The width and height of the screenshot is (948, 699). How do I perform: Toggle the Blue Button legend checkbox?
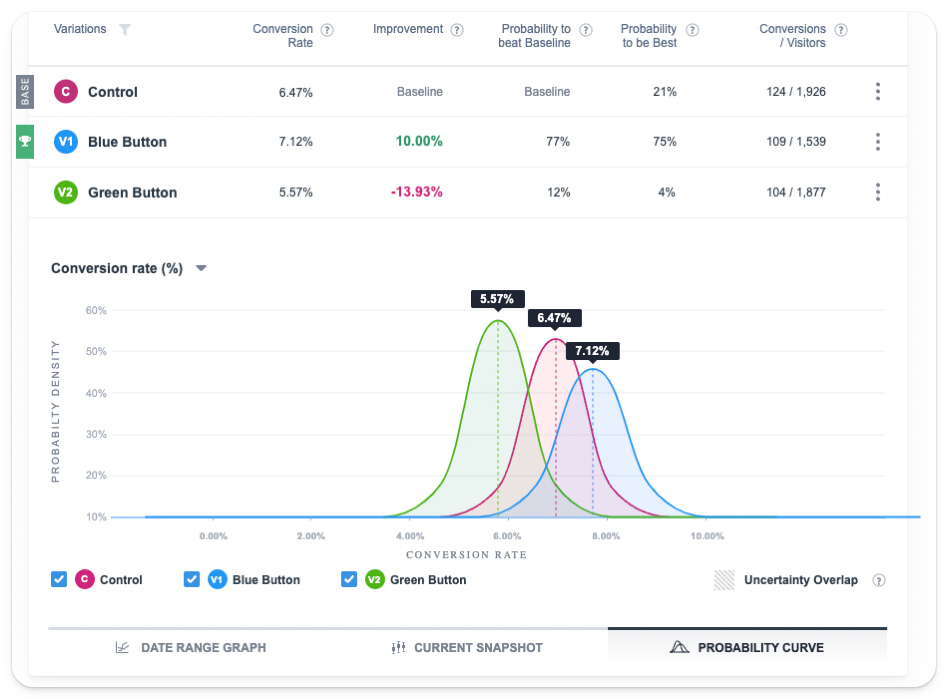(x=192, y=579)
